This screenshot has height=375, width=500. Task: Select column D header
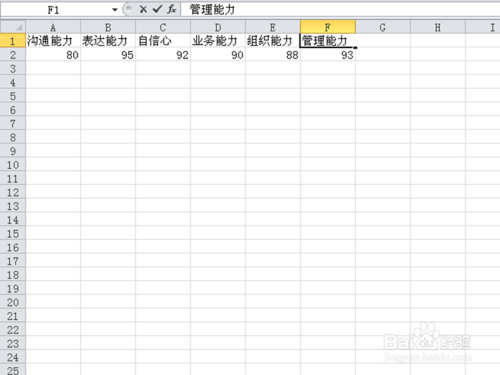pyautogui.click(x=218, y=27)
